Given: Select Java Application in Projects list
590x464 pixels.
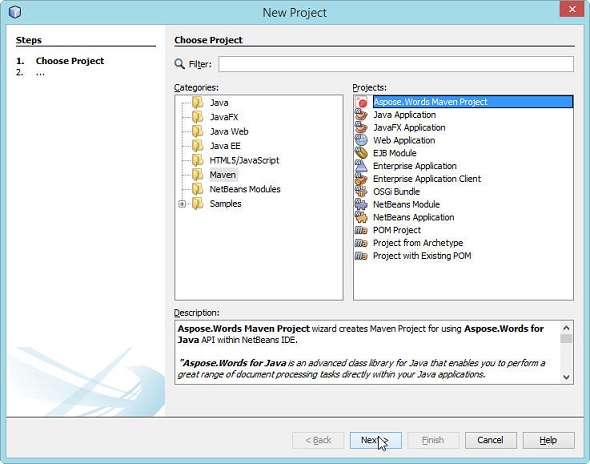Looking at the screenshot, I should (x=404, y=115).
